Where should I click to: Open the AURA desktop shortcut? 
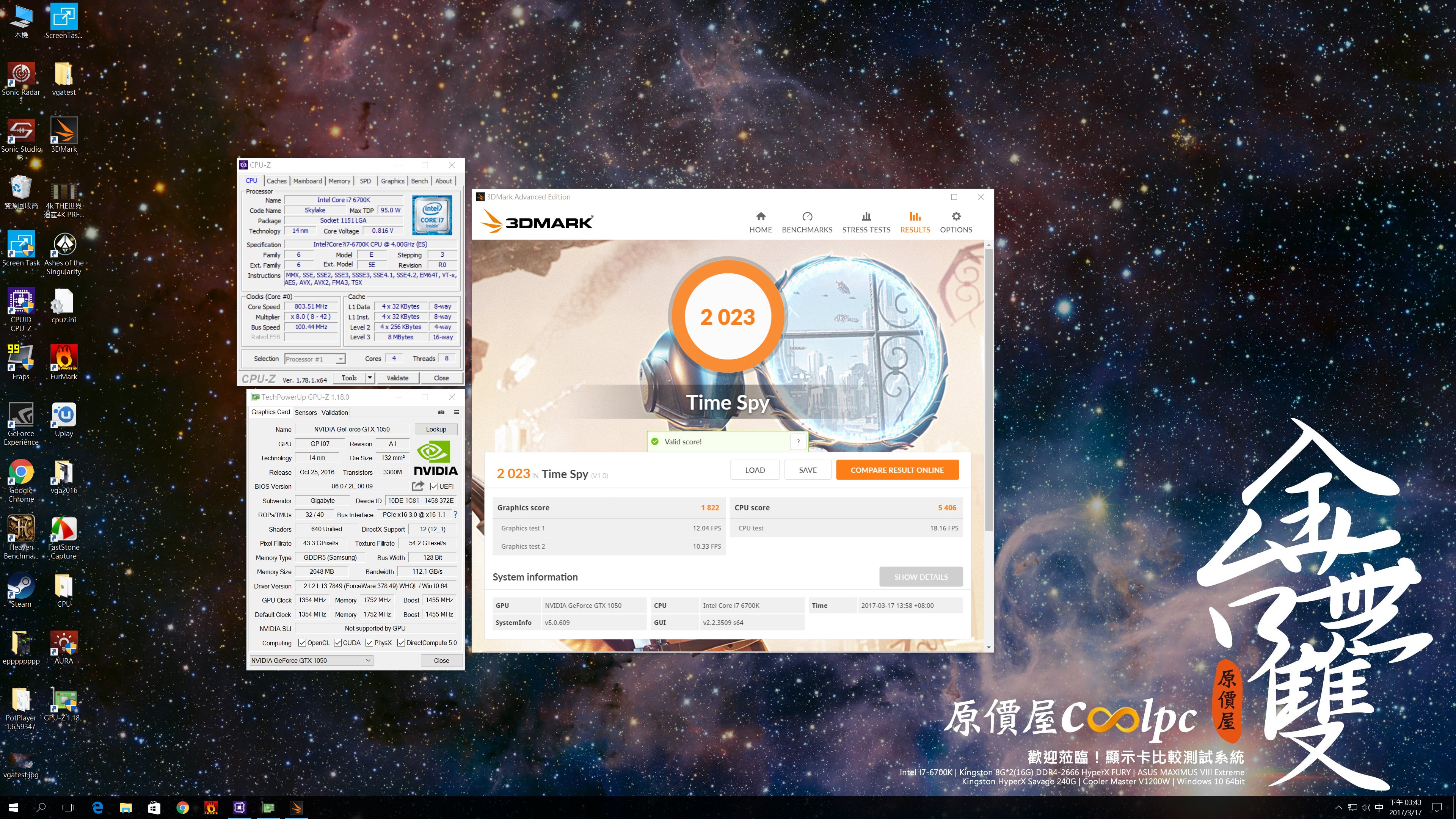tap(64, 648)
